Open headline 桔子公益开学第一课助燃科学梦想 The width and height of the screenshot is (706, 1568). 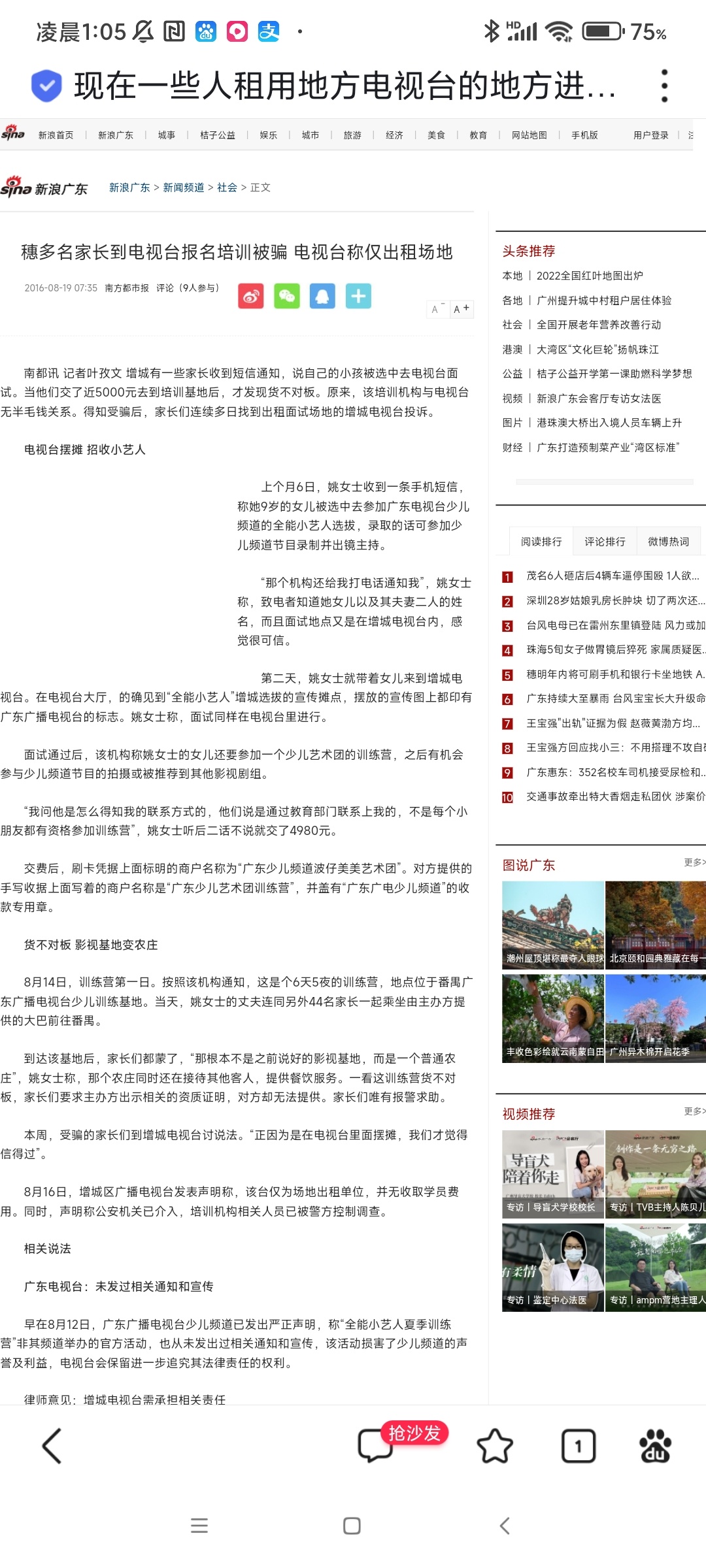(614, 374)
